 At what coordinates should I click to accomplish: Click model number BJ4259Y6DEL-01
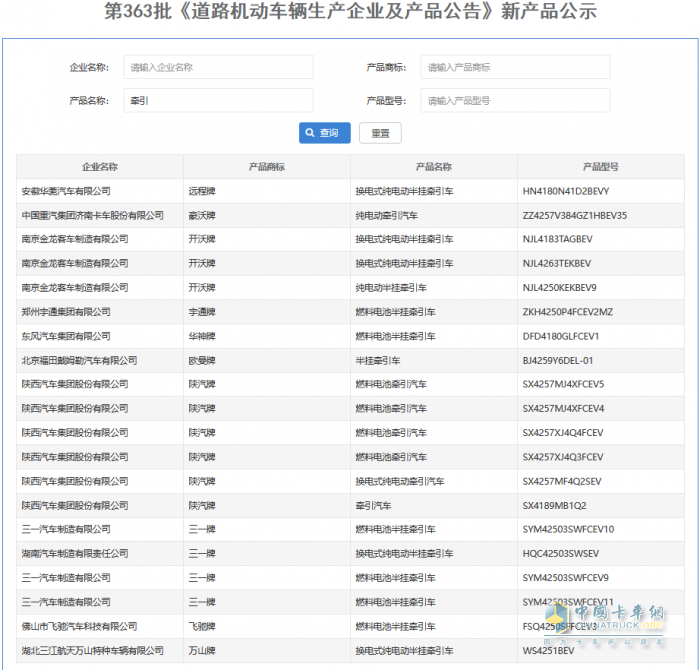[x=558, y=360]
